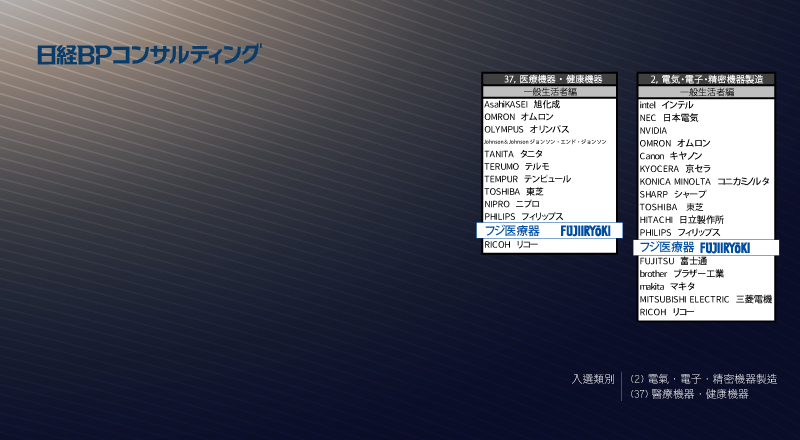Select AsahiKASEI 旭化成 entry
This screenshot has width=800, height=440.
(x=522, y=104)
